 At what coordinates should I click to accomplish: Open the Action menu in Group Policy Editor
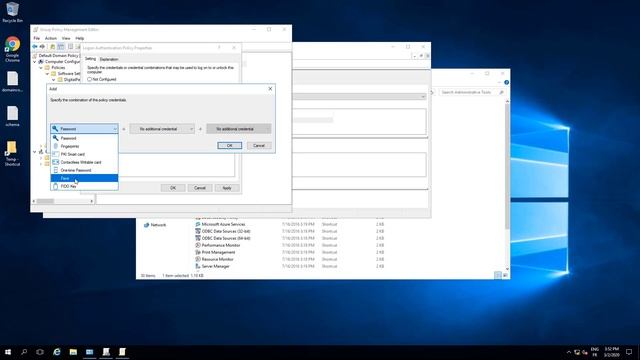(51, 38)
